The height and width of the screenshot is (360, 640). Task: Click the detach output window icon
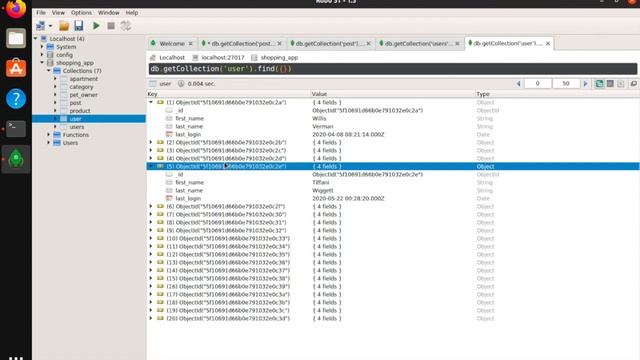coord(633,84)
